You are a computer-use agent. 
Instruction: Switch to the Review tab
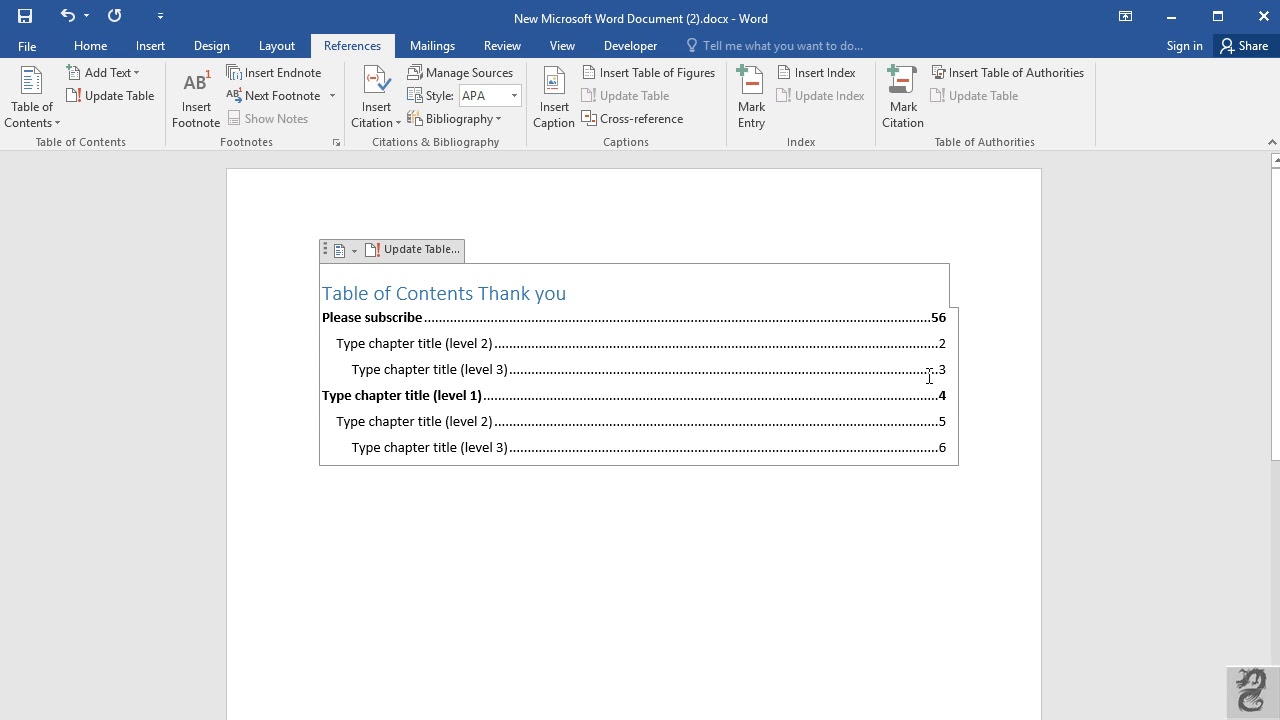click(502, 46)
